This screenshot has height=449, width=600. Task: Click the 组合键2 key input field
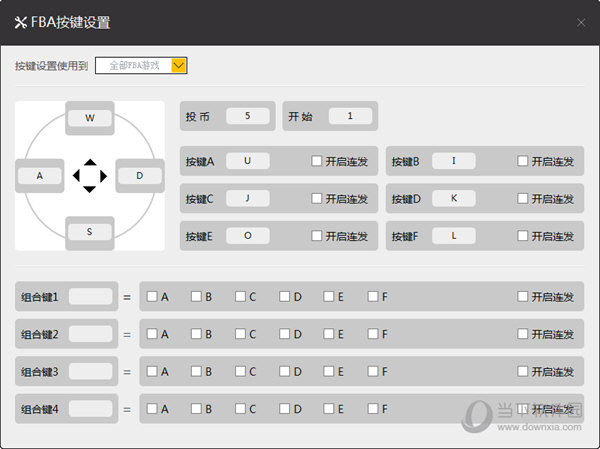[91, 334]
